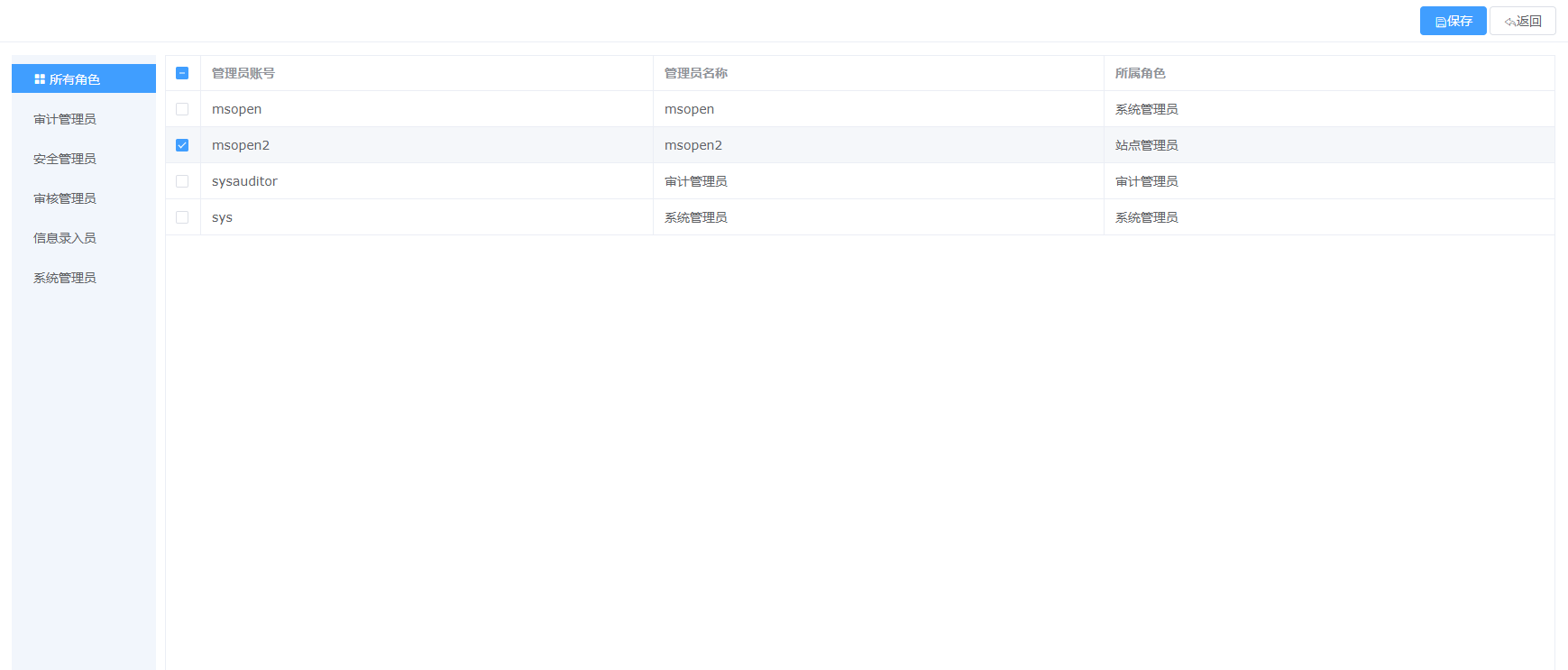Select 审计管理员 role in sidebar
1568x670 pixels.
65,119
